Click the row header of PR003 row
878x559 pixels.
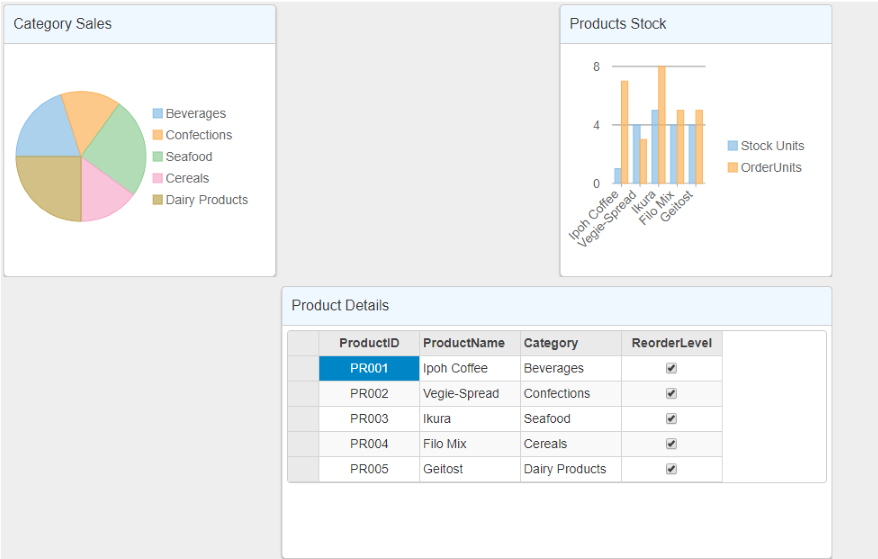coord(303,419)
